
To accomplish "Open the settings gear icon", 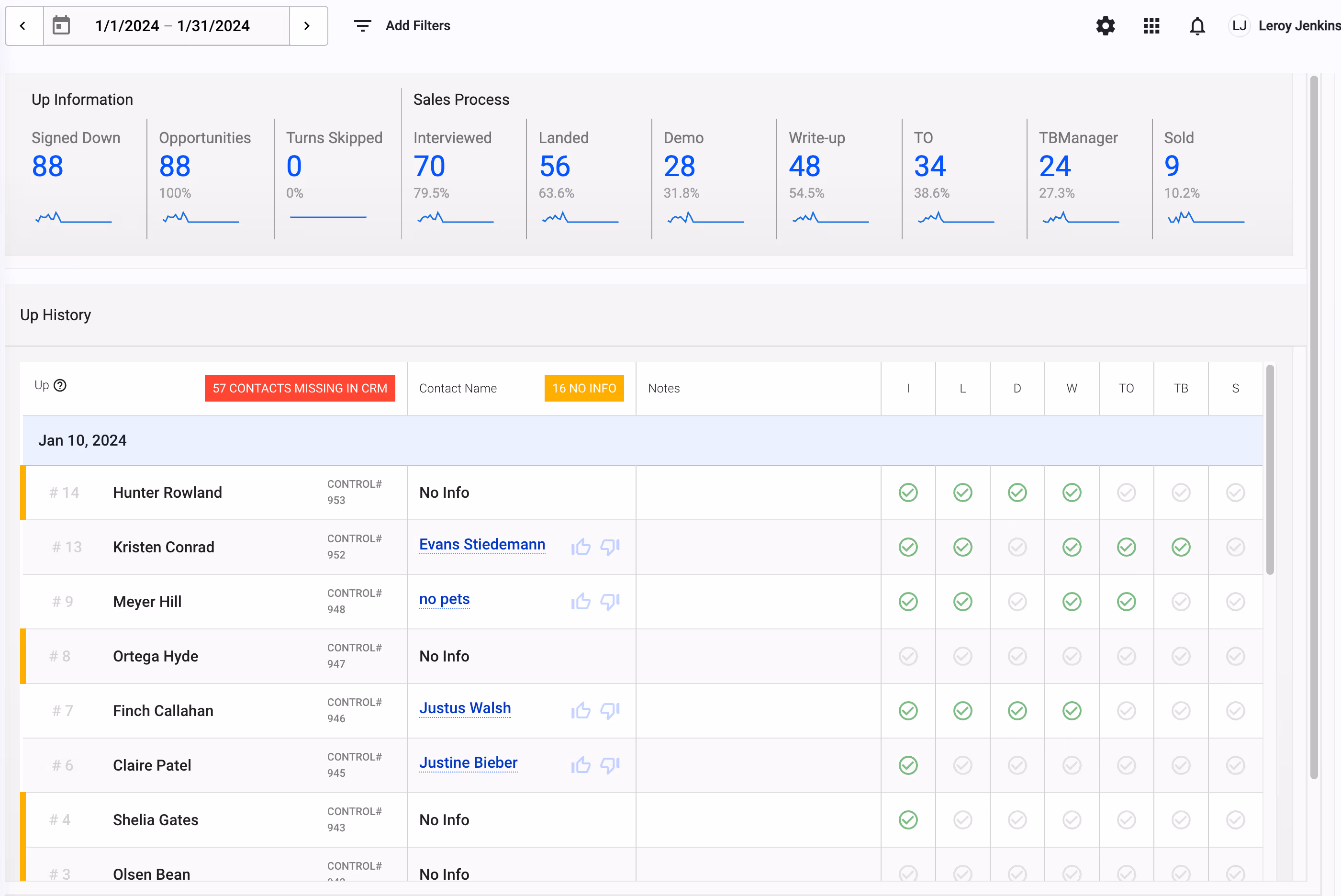I will coord(1105,26).
